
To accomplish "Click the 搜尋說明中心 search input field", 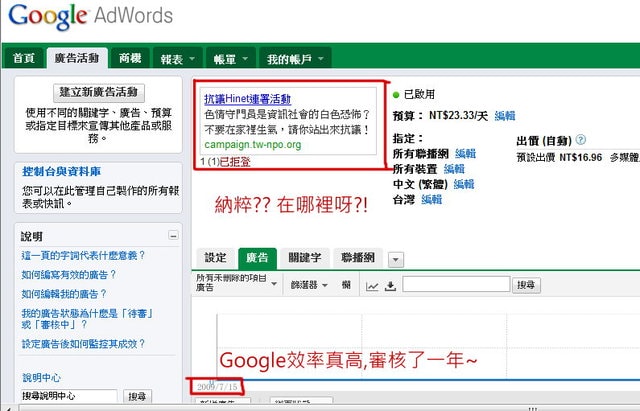I will point(69,396).
